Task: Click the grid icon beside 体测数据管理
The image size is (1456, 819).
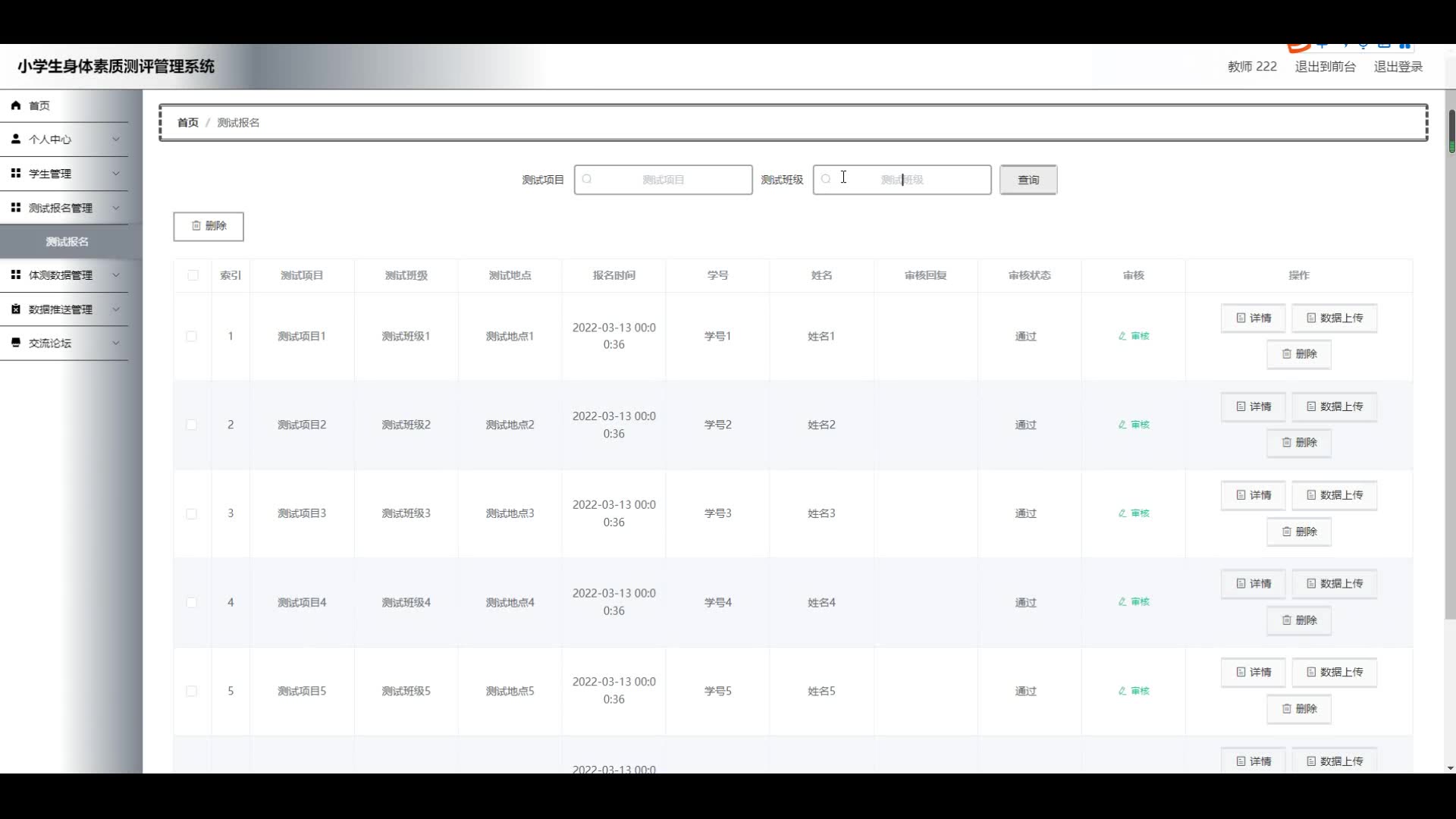Action: tap(16, 275)
